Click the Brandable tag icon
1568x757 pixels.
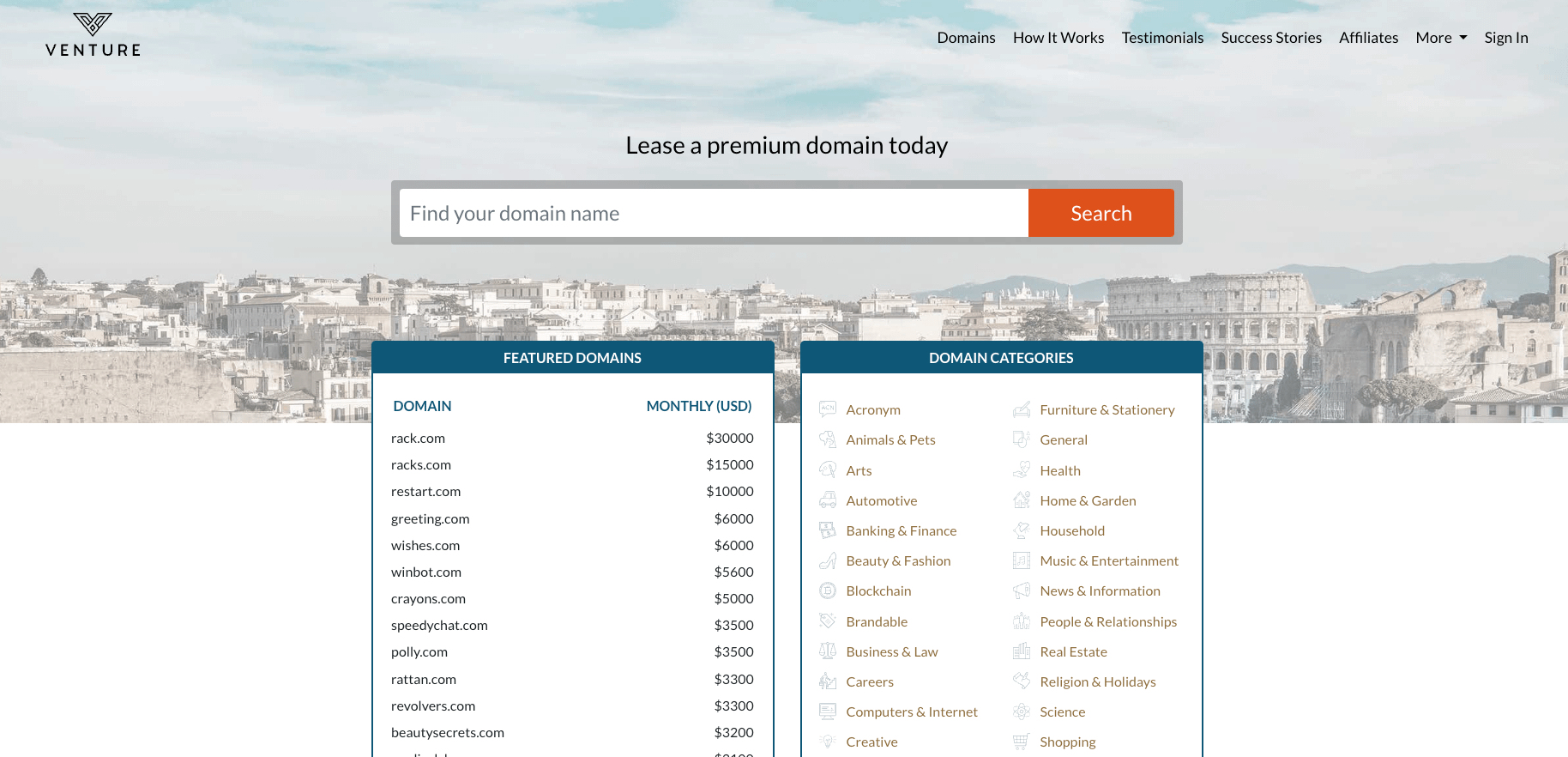(828, 621)
